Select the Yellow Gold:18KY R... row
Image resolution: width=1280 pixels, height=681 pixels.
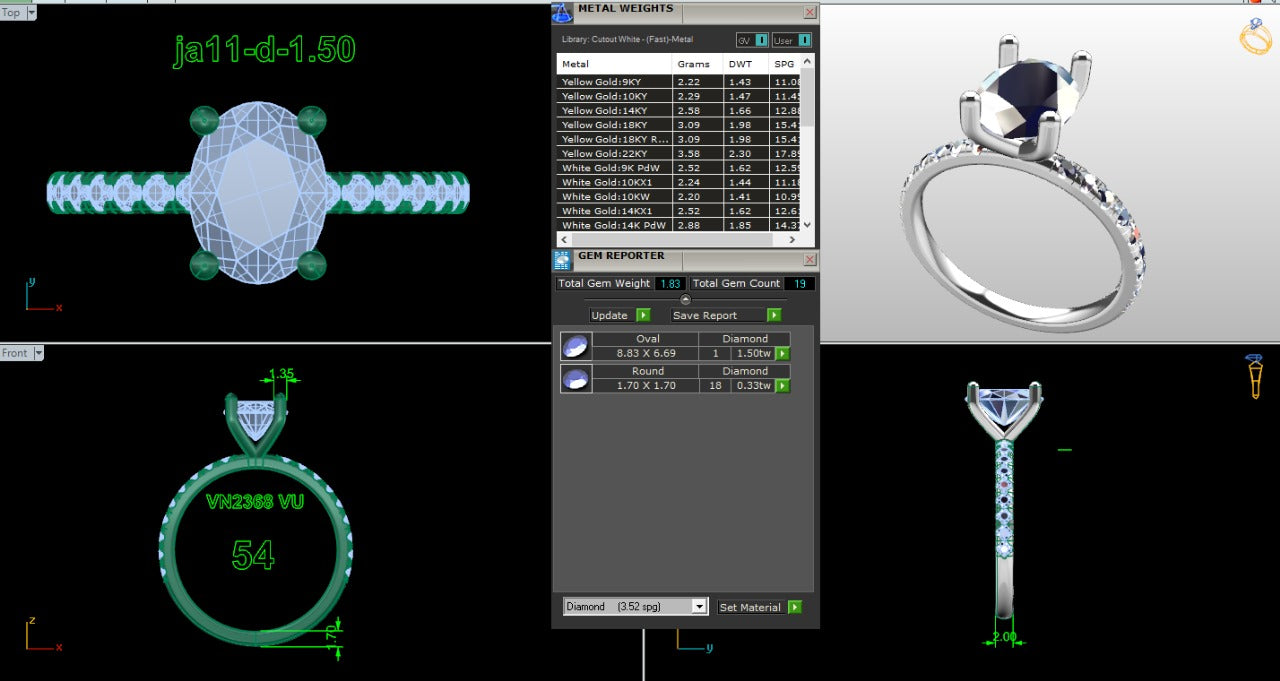(679, 139)
